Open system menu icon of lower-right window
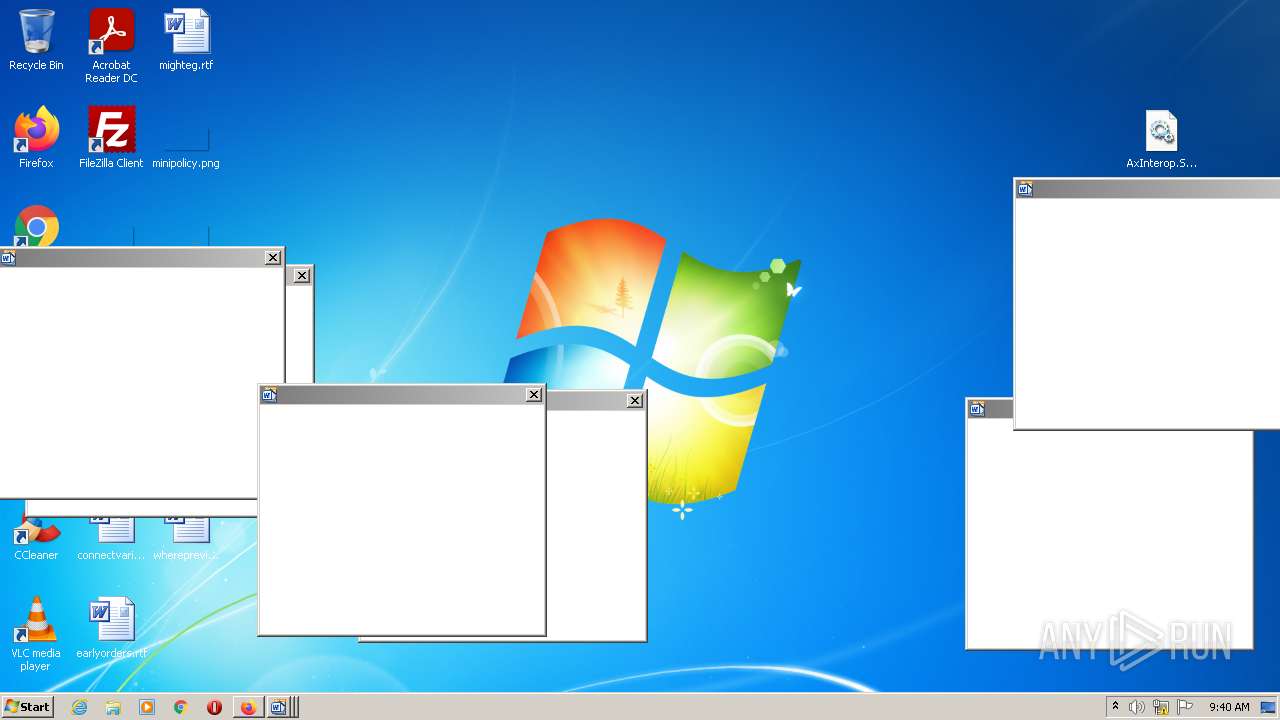 [x=977, y=409]
